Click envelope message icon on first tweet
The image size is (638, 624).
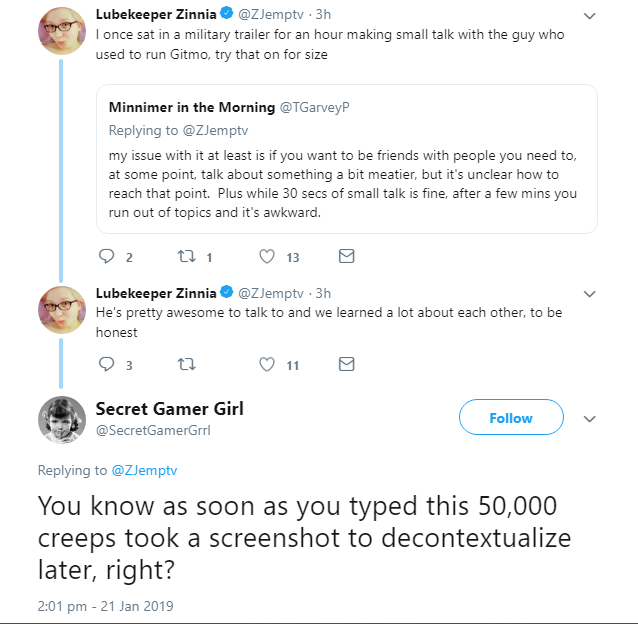tap(347, 256)
